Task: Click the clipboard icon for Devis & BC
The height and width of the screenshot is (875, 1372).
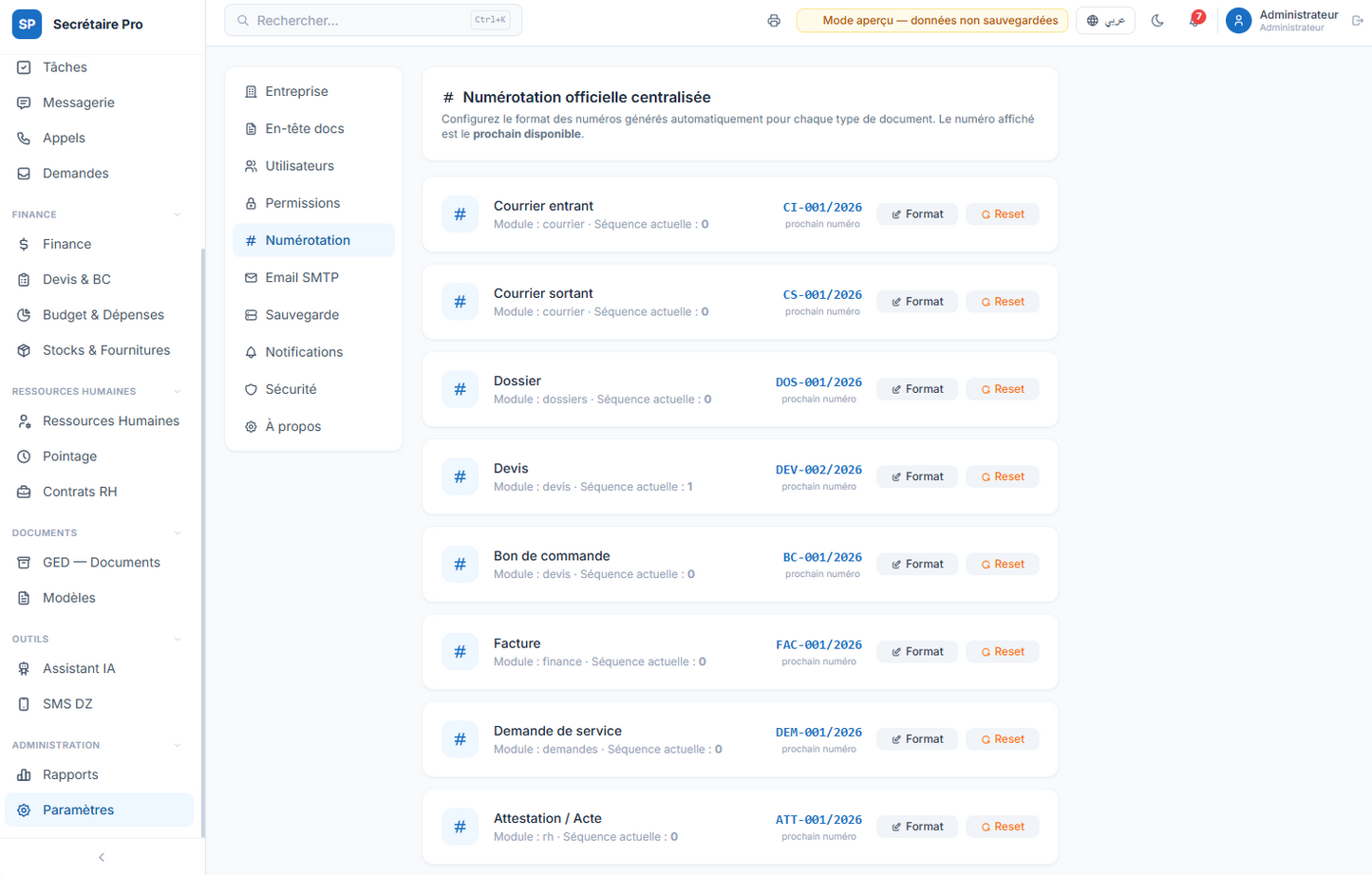Action: 24,279
